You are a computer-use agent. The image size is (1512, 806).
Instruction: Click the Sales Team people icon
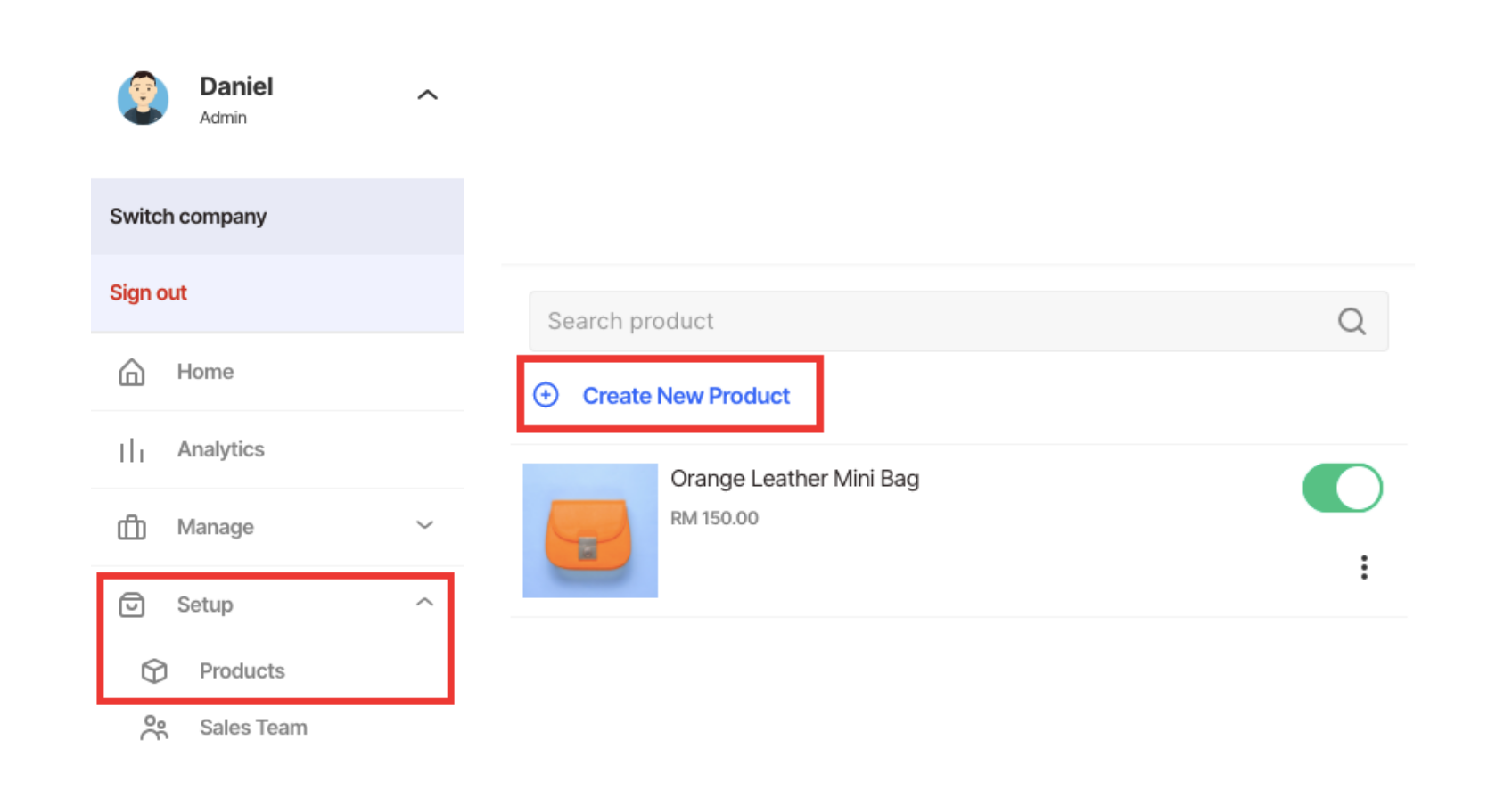click(x=154, y=728)
